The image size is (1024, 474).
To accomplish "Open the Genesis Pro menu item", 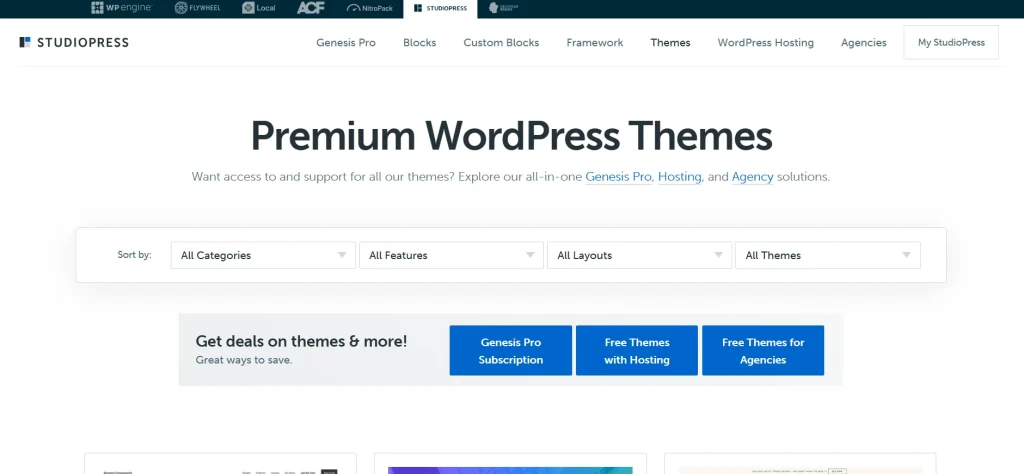I will click(x=346, y=43).
